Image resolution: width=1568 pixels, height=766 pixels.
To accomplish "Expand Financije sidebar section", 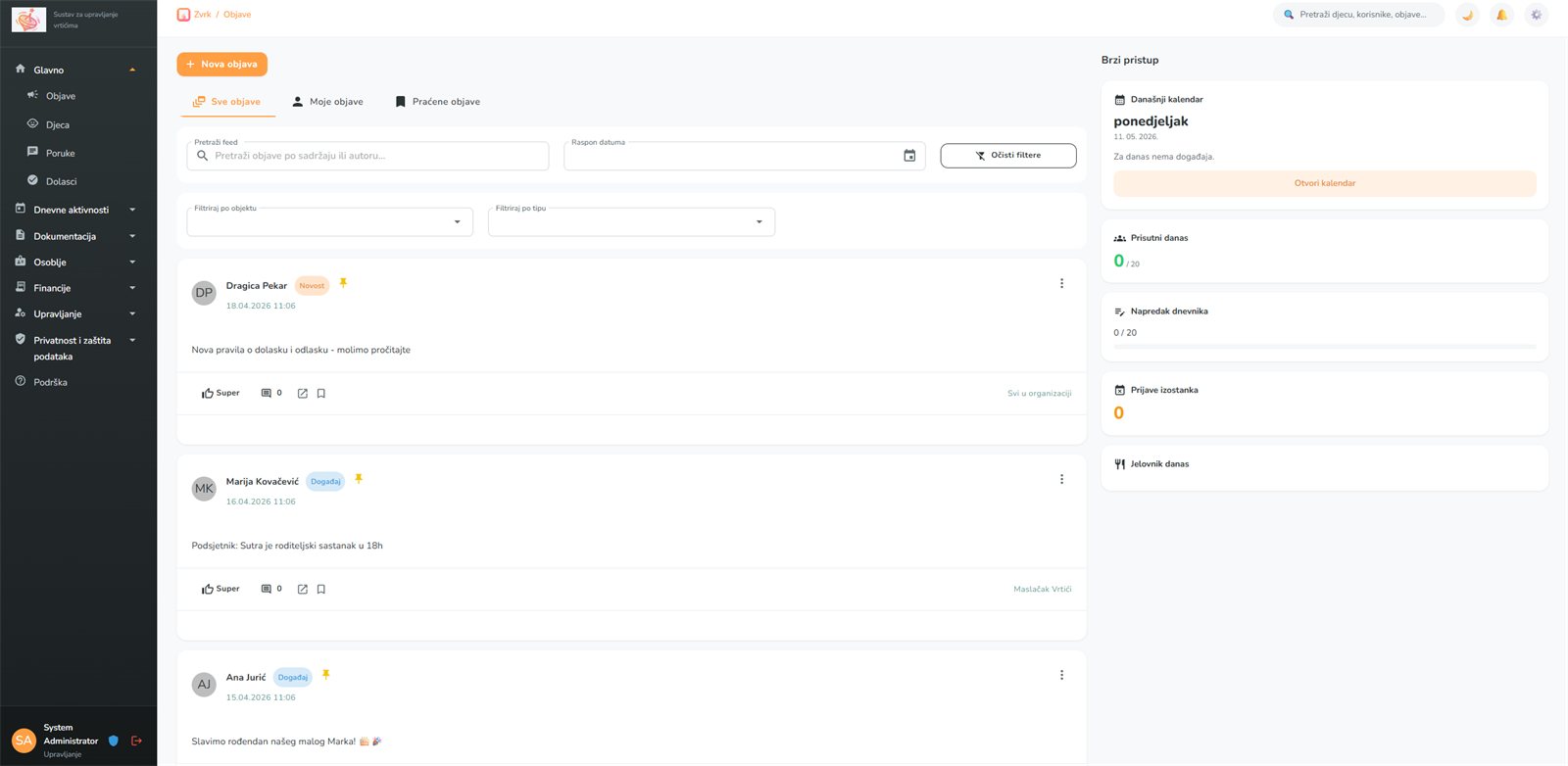I will pyautogui.click(x=78, y=288).
